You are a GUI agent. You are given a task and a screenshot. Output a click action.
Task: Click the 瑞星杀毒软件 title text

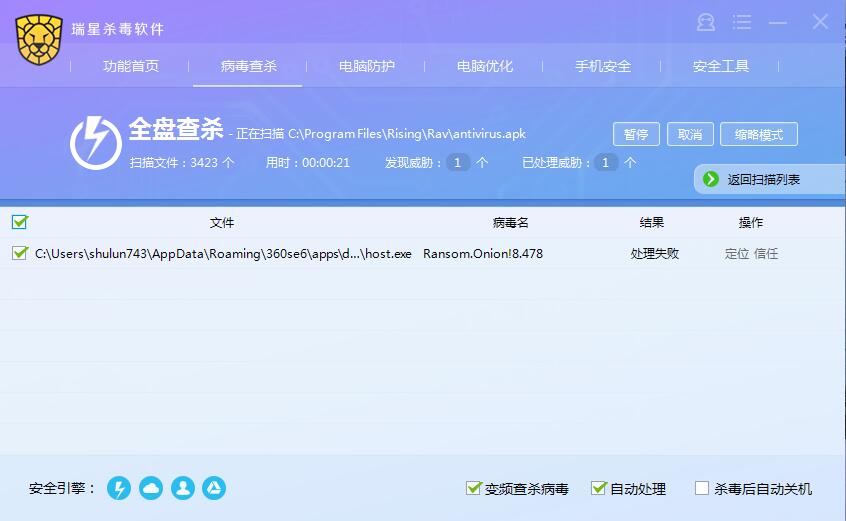pyautogui.click(x=118, y=29)
